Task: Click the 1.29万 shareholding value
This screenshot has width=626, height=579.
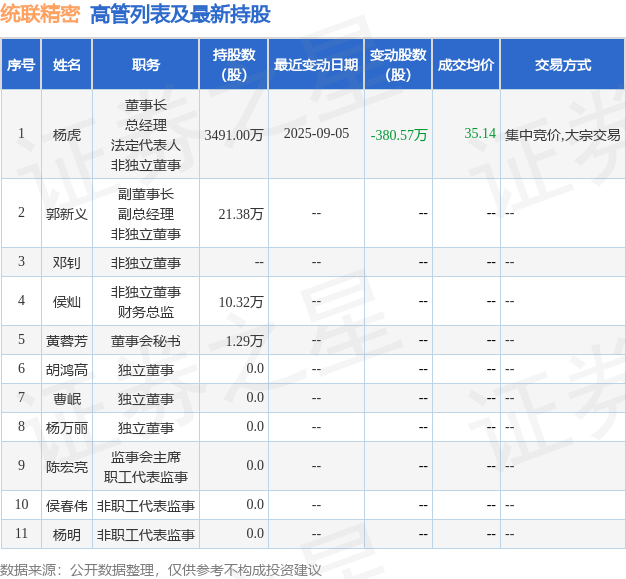Action: point(244,341)
